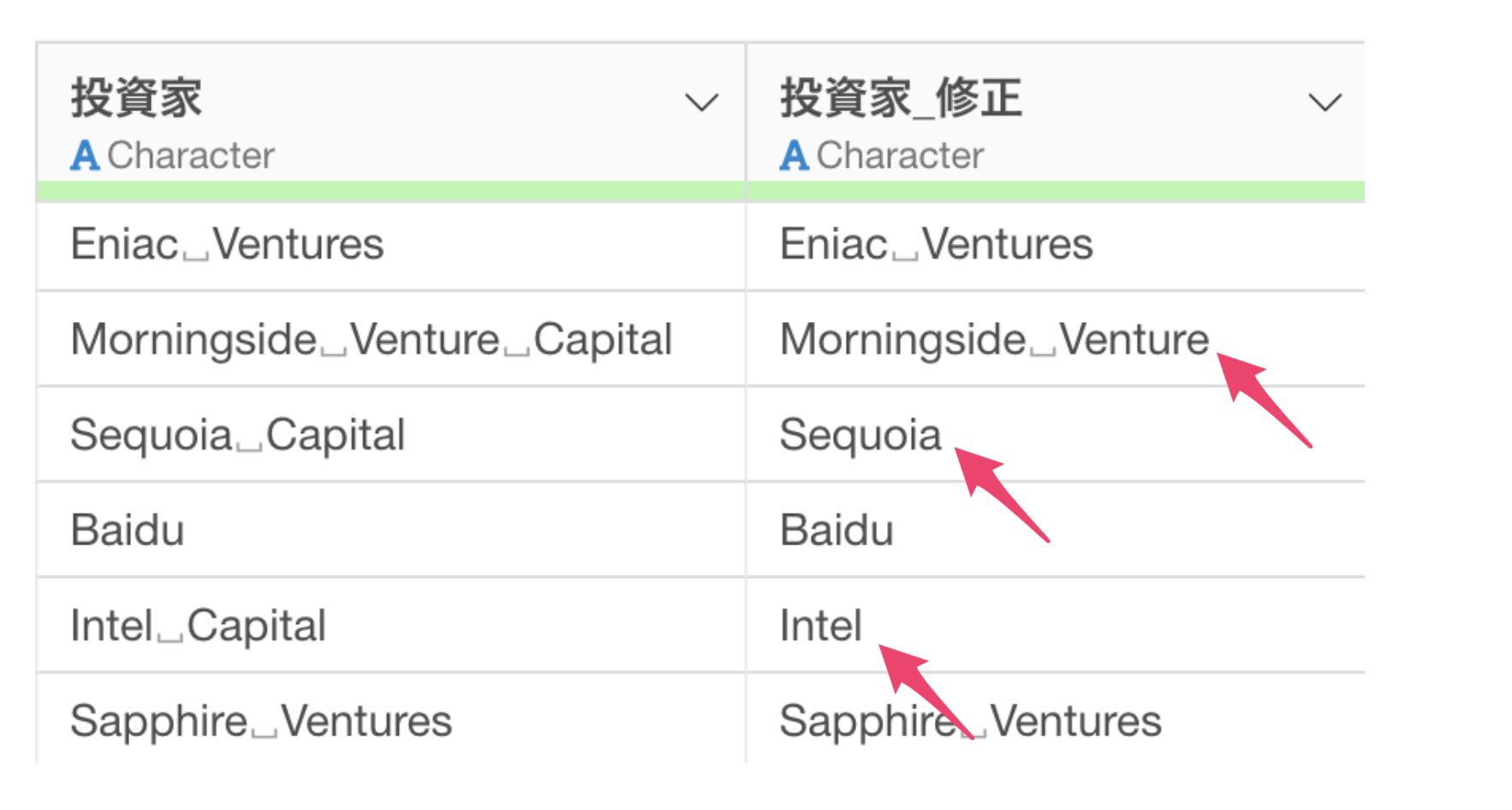Select Sapphire Ventures cell in 投資家 column
1512x810 pixels.
391,719
